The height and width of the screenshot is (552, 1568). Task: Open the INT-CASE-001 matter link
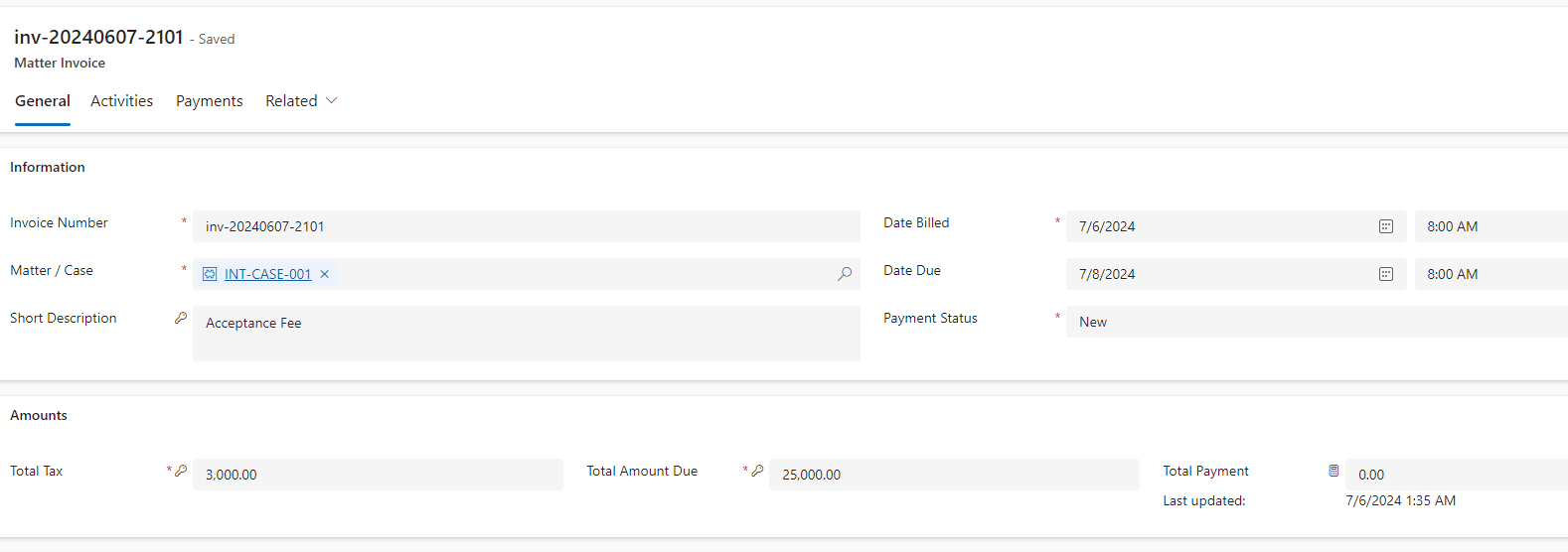coord(267,274)
